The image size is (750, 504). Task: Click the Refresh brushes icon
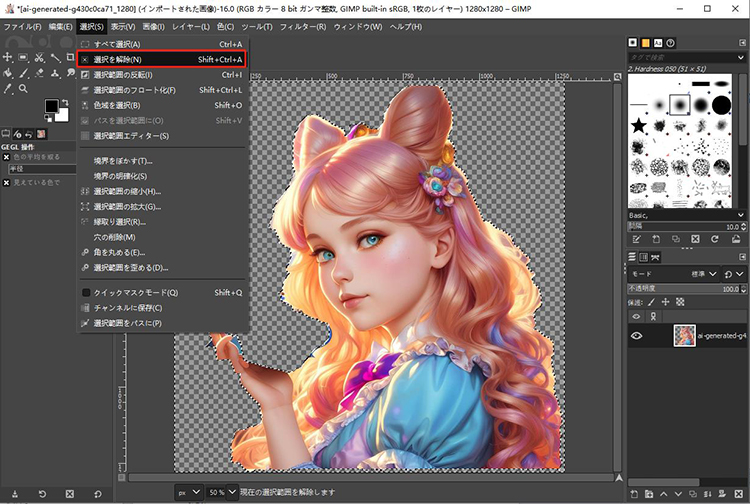coord(715,239)
